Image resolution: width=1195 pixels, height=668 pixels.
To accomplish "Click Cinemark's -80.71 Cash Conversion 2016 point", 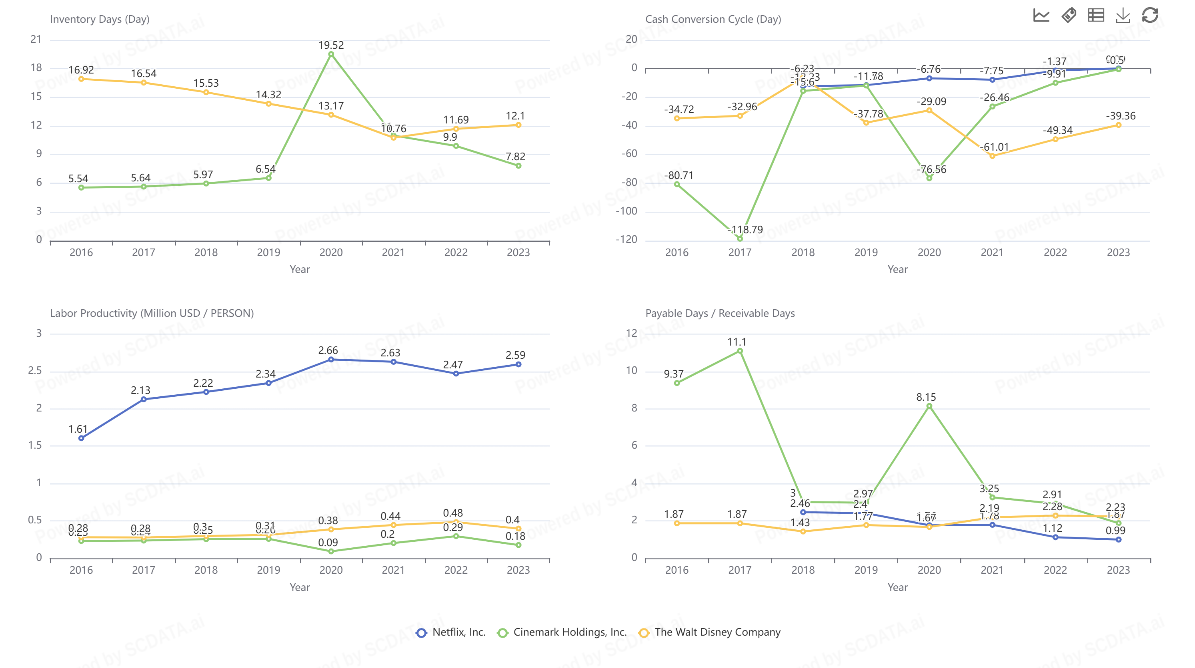I will pos(677,184).
